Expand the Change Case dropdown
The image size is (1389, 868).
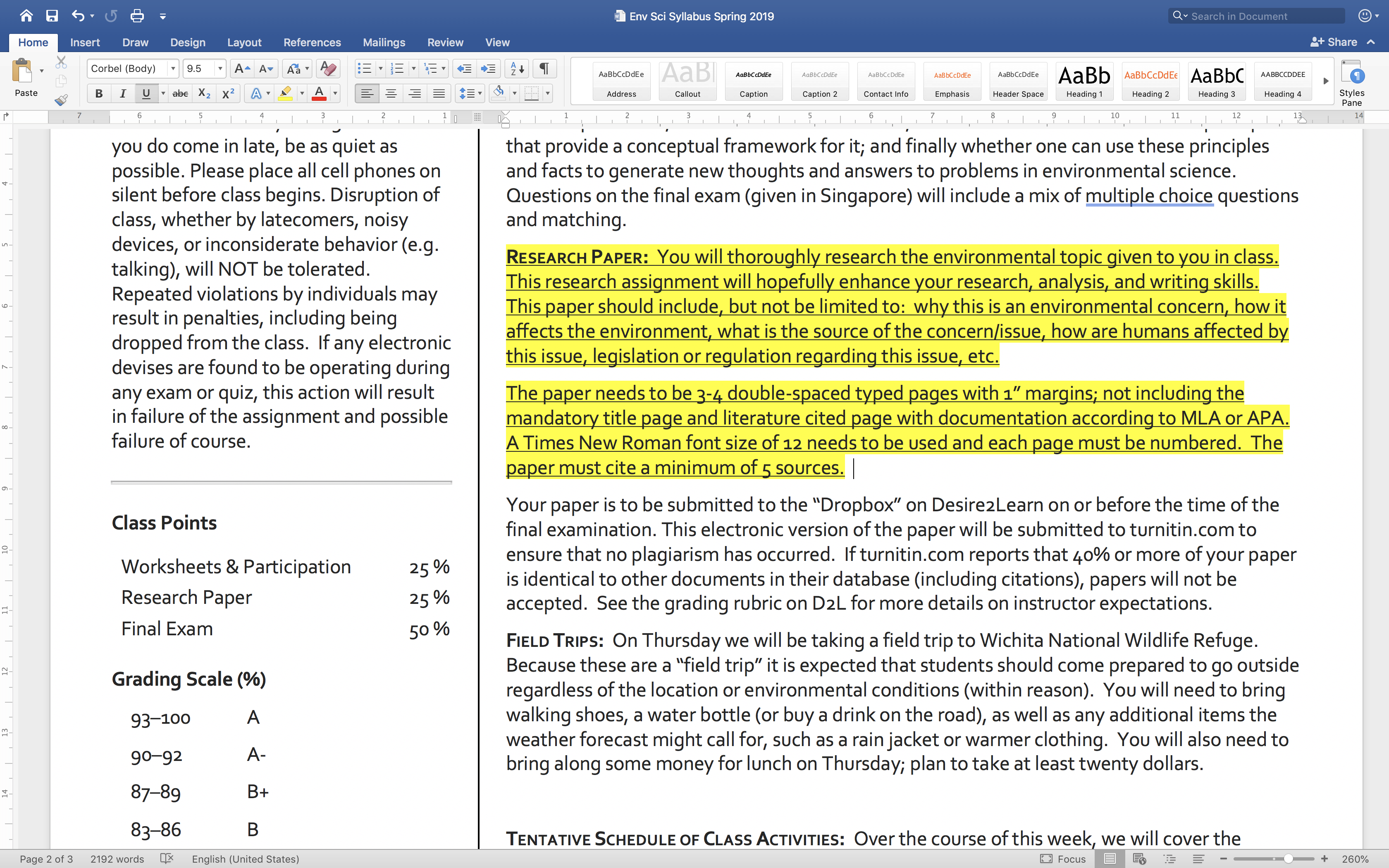click(x=307, y=69)
